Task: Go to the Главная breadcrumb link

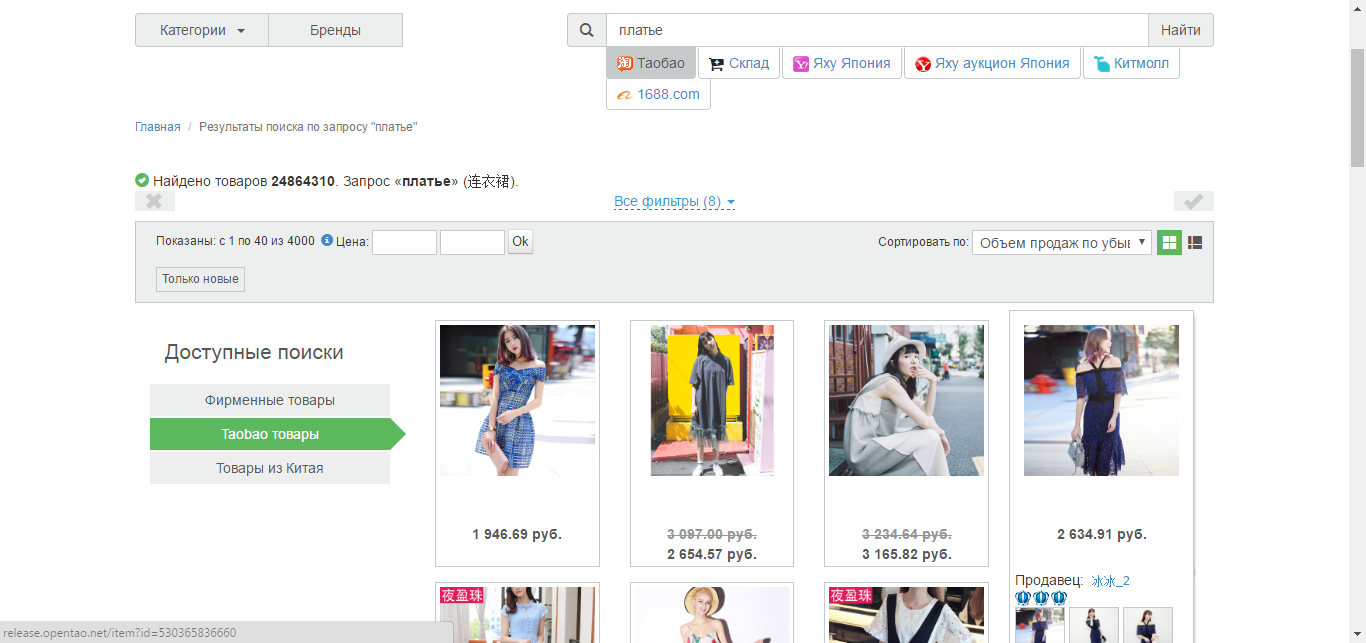Action: pos(158,127)
